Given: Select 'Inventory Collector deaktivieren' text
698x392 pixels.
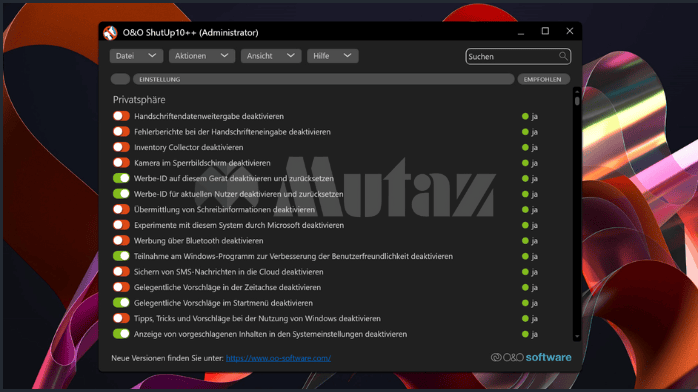Looking at the screenshot, I should coord(188,147).
